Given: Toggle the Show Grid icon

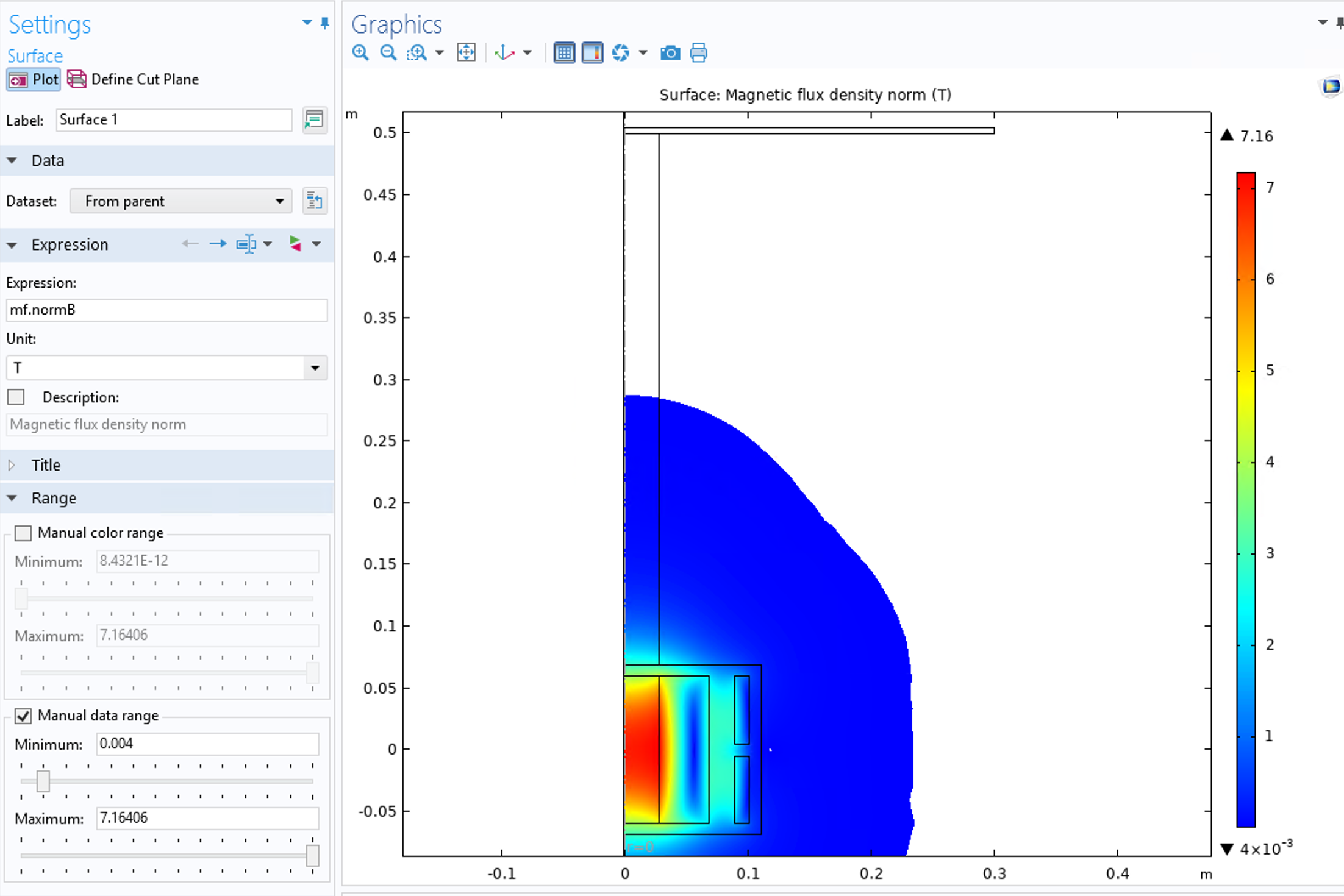Looking at the screenshot, I should (564, 53).
